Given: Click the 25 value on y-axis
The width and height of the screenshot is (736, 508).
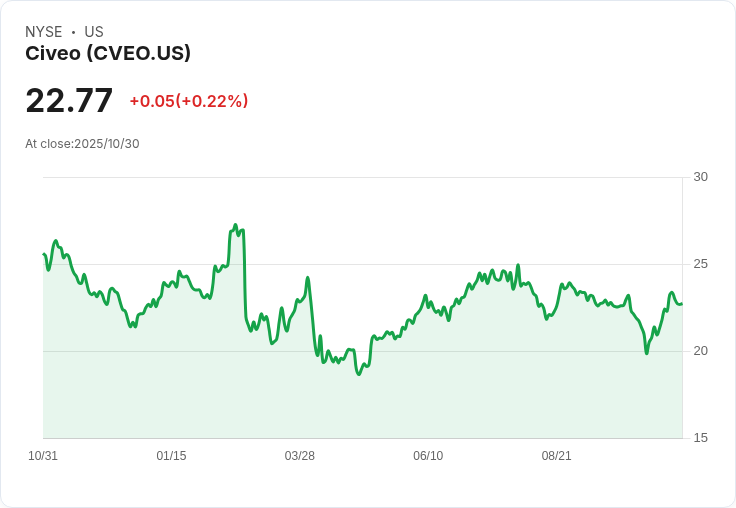Looking at the screenshot, I should [x=700, y=264].
